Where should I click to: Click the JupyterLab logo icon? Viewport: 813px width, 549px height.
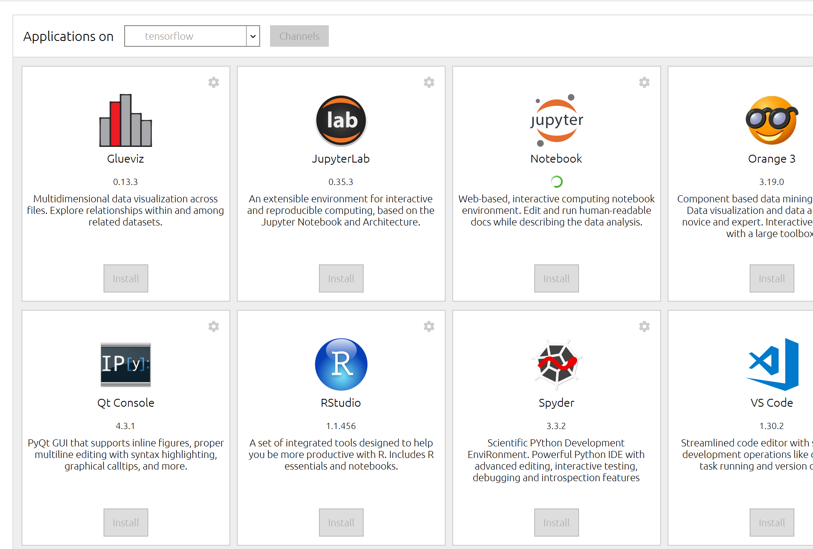(x=341, y=121)
